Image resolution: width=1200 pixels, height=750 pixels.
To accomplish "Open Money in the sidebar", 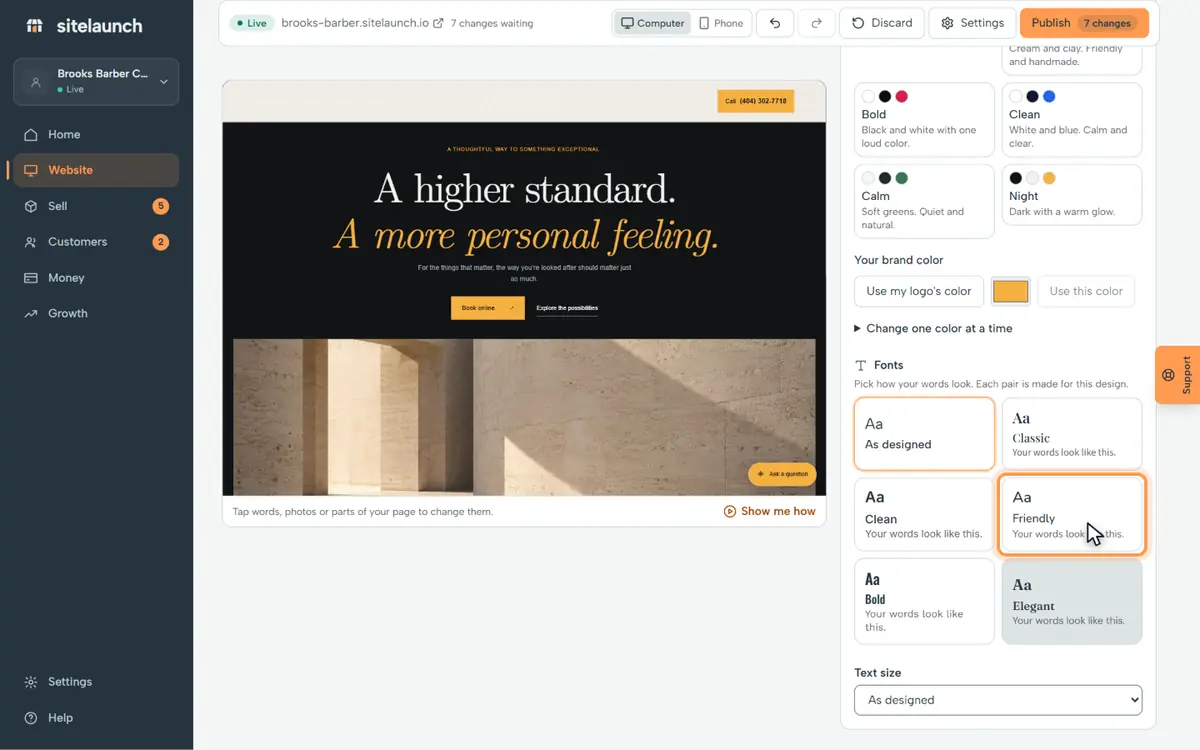I will point(96,278).
